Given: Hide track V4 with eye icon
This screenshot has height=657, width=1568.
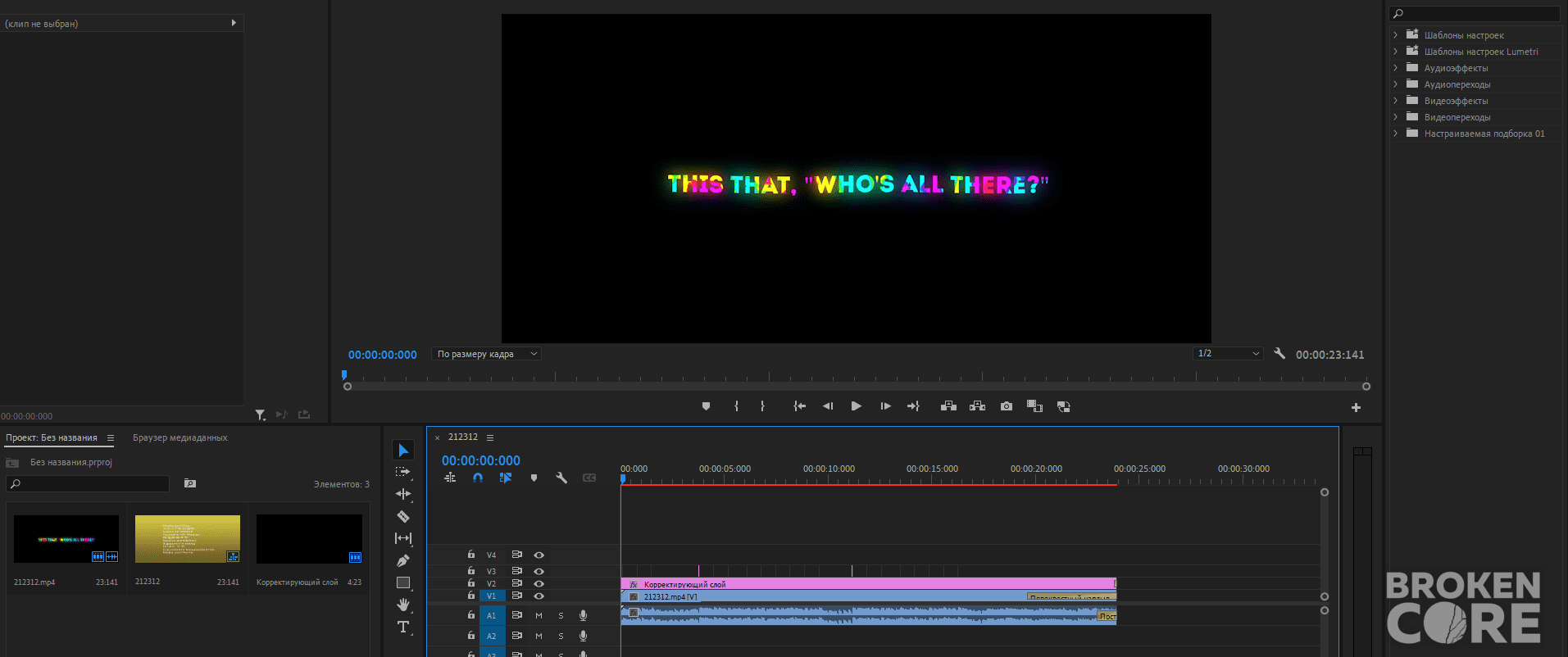Looking at the screenshot, I should (539, 555).
